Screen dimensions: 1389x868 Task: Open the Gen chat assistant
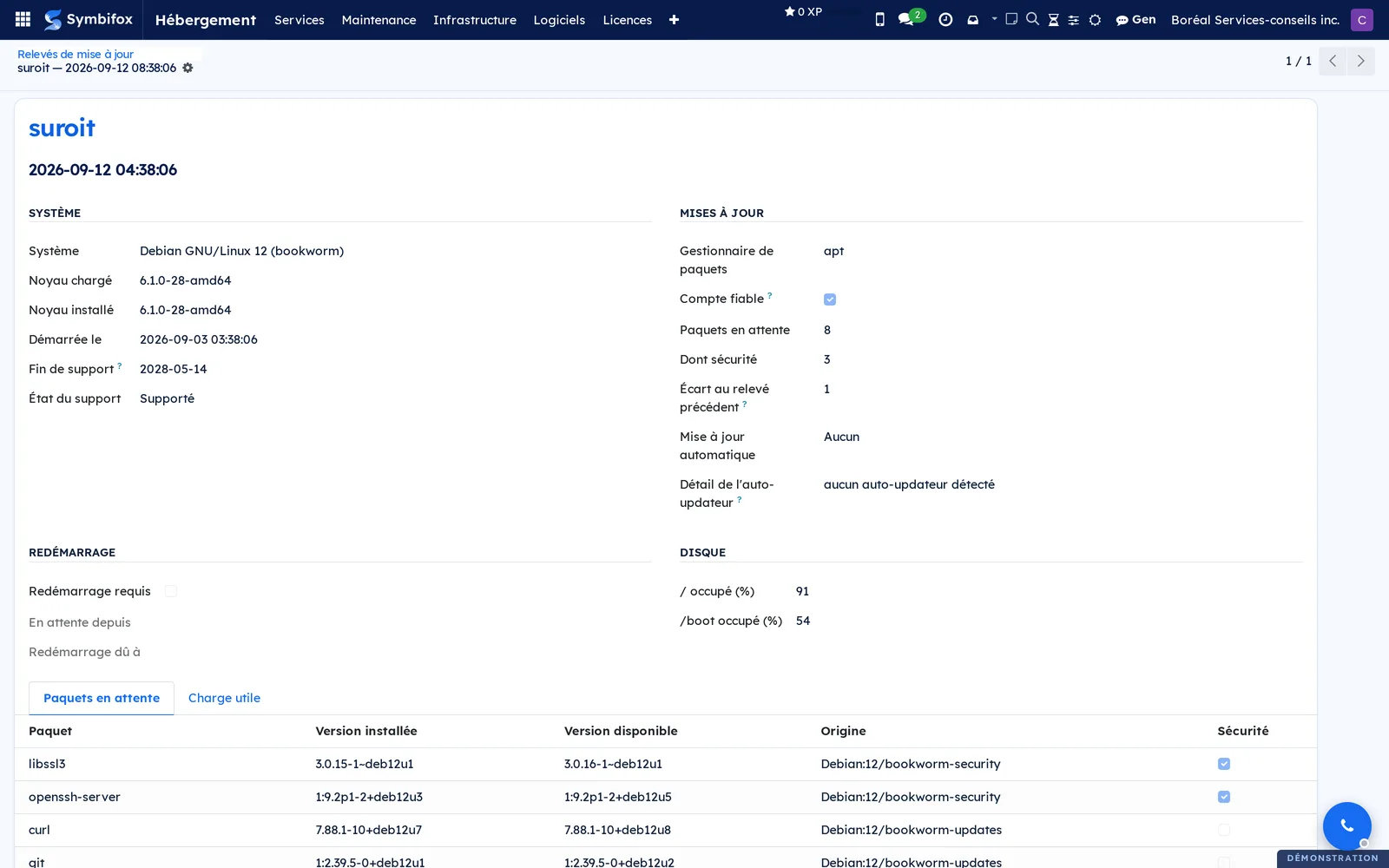[1136, 19]
